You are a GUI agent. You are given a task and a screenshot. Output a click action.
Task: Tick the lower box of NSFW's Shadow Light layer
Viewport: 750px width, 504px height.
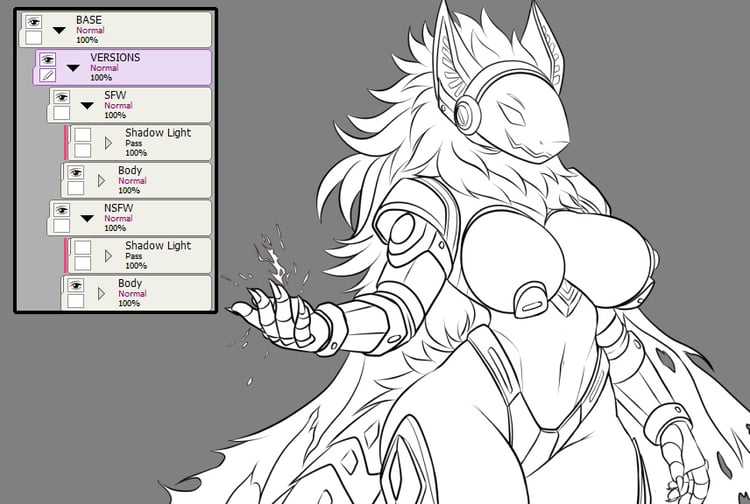pos(83,263)
